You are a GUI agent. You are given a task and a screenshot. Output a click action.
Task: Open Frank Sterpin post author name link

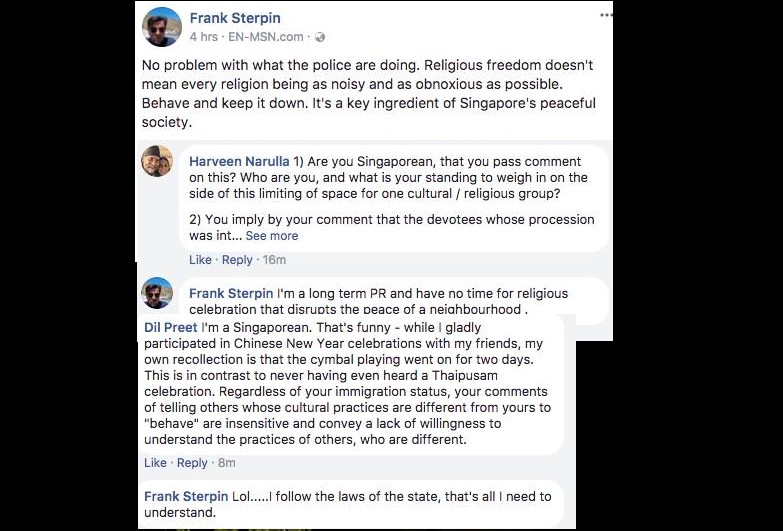[x=235, y=18]
